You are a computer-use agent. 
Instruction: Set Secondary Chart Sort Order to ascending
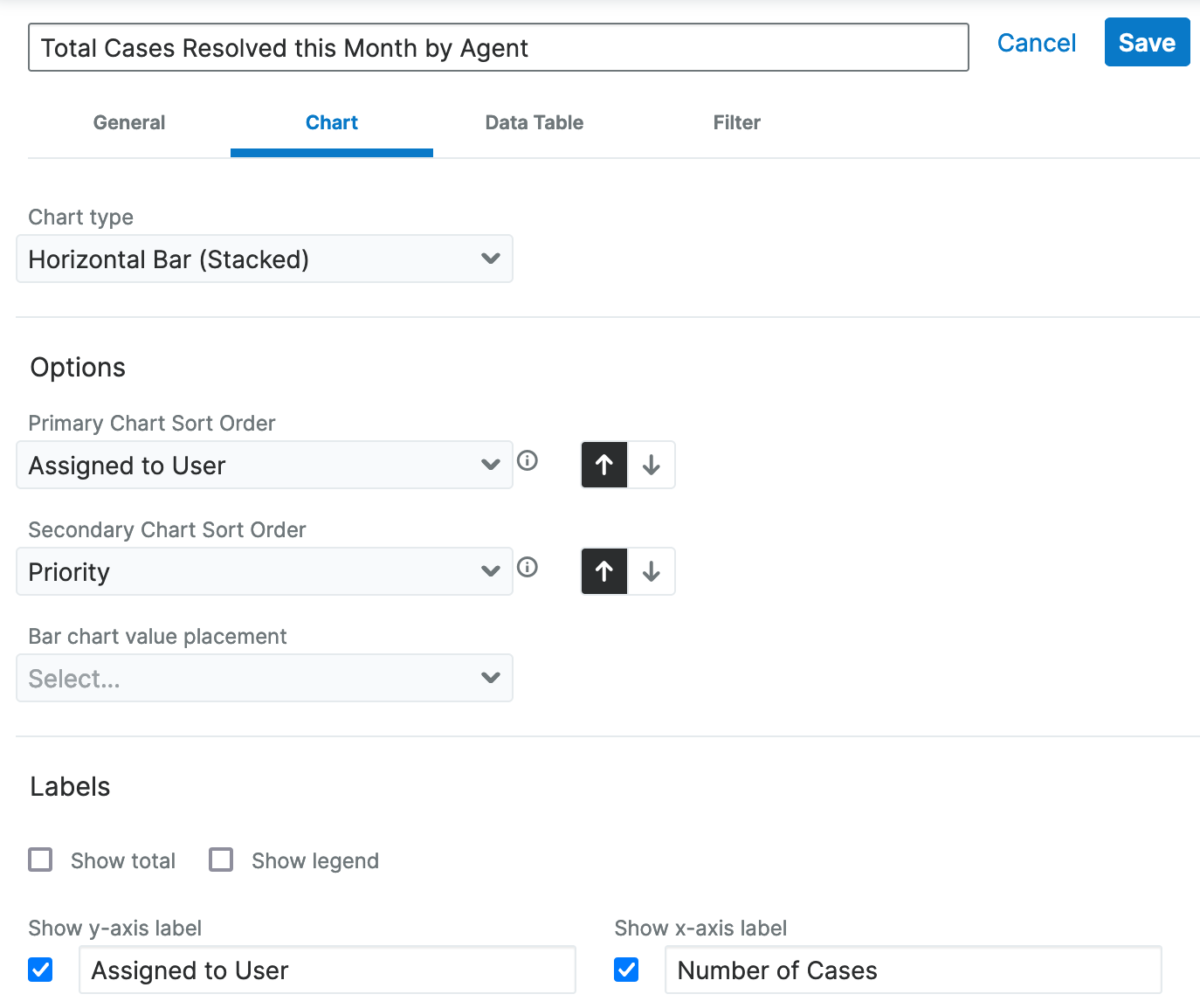pos(604,571)
